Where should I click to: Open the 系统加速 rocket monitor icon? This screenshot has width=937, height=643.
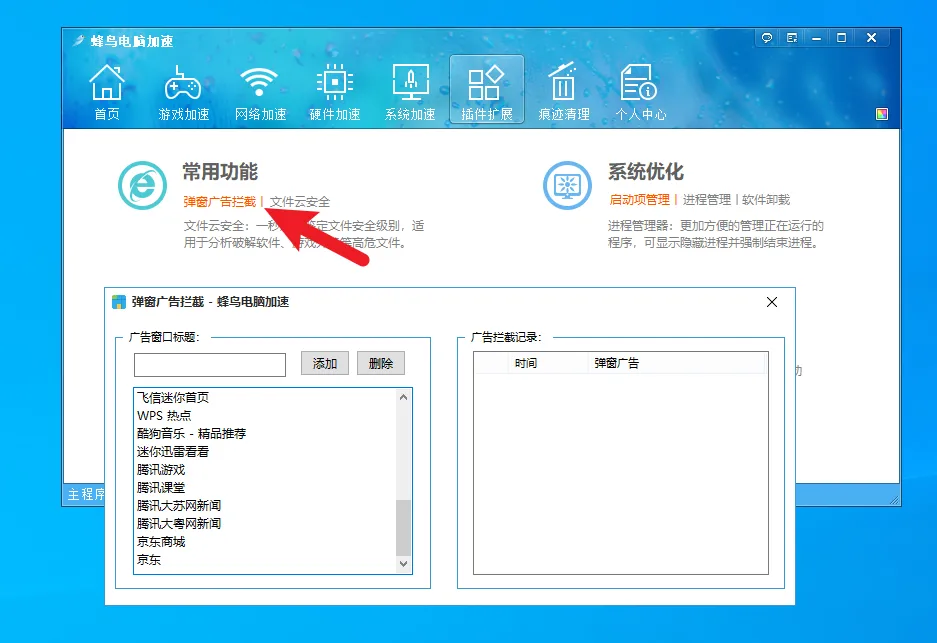pos(411,91)
